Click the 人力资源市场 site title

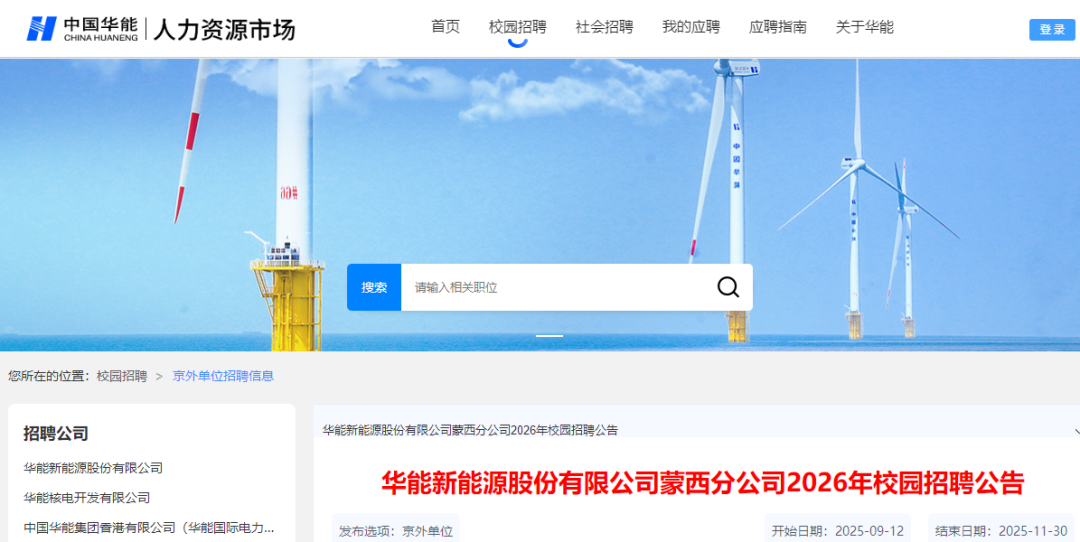point(224,30)
